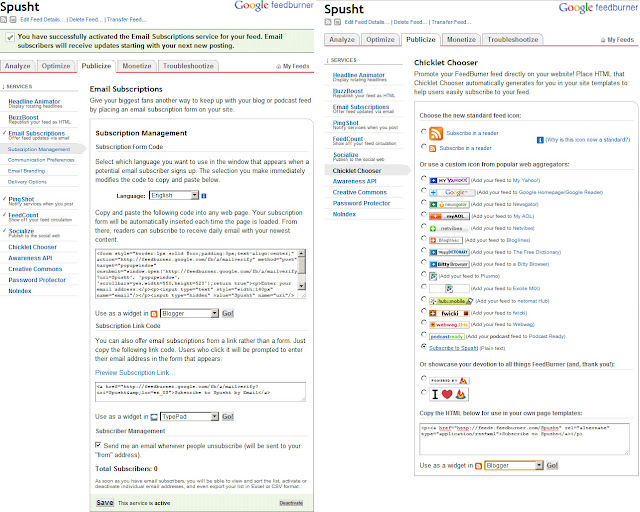Click the Bloglines chicklet badge
The width and height of the screenshot is (640, 512).
(x=446, y=240)
